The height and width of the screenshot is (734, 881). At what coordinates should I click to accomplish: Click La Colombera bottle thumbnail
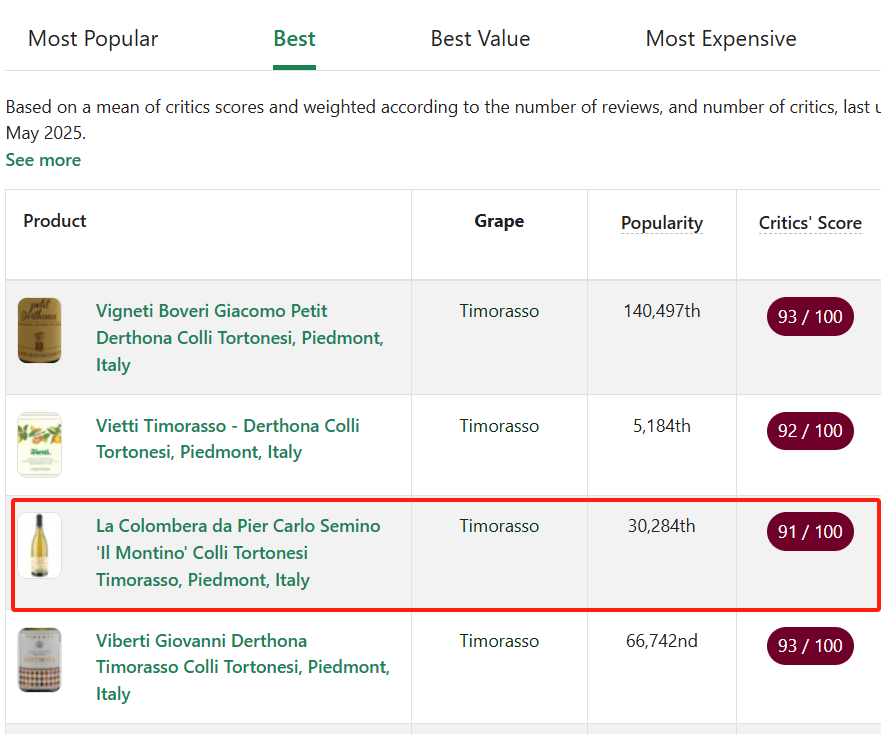pyautogui.click(x=39, y=545)
